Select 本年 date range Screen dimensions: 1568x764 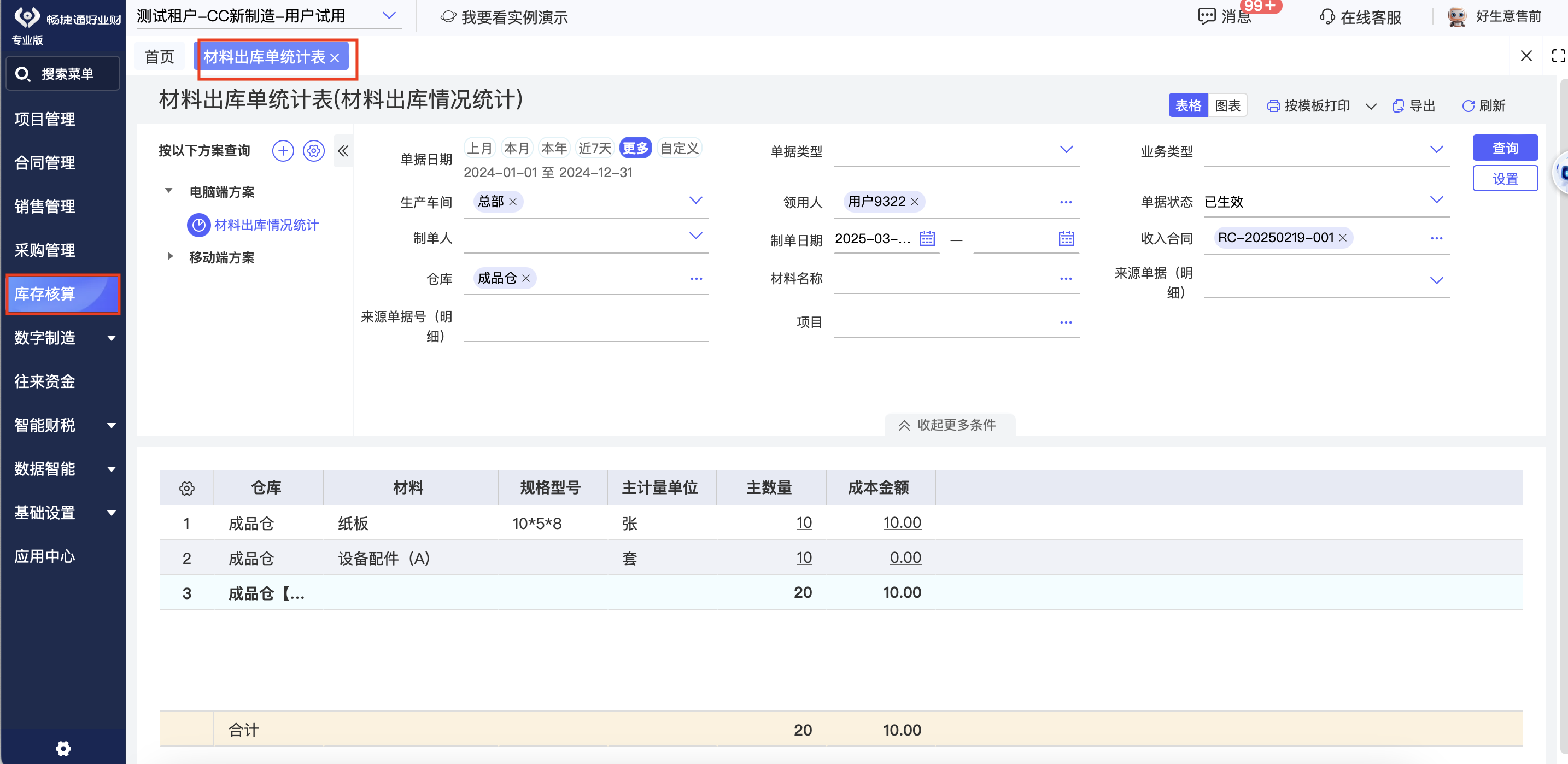click(x=554, y=149)
